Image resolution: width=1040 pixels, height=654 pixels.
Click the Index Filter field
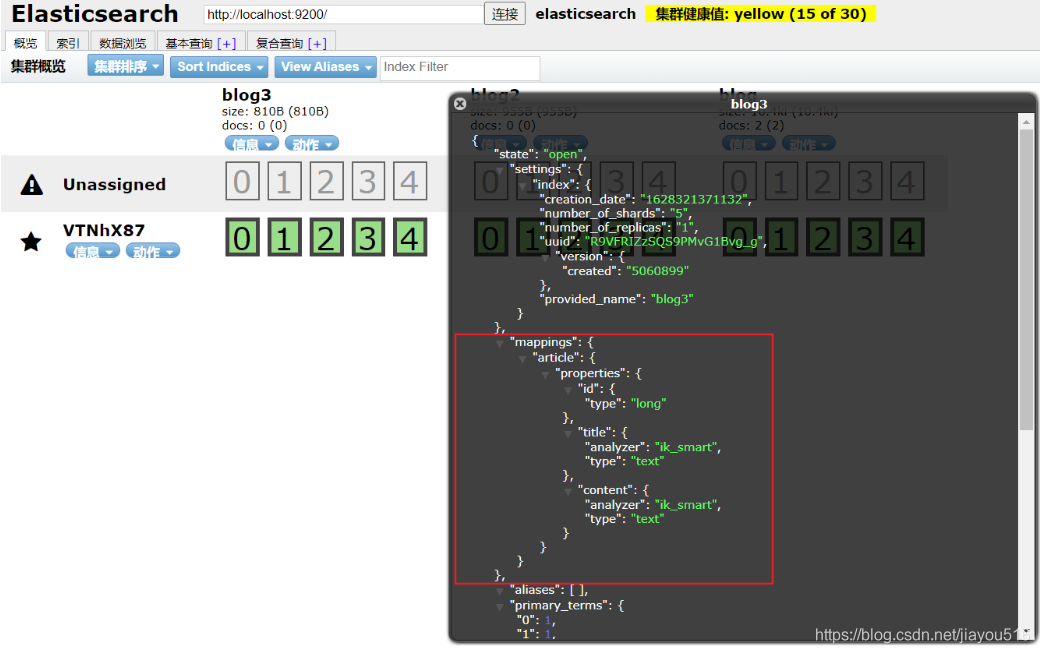460,67
